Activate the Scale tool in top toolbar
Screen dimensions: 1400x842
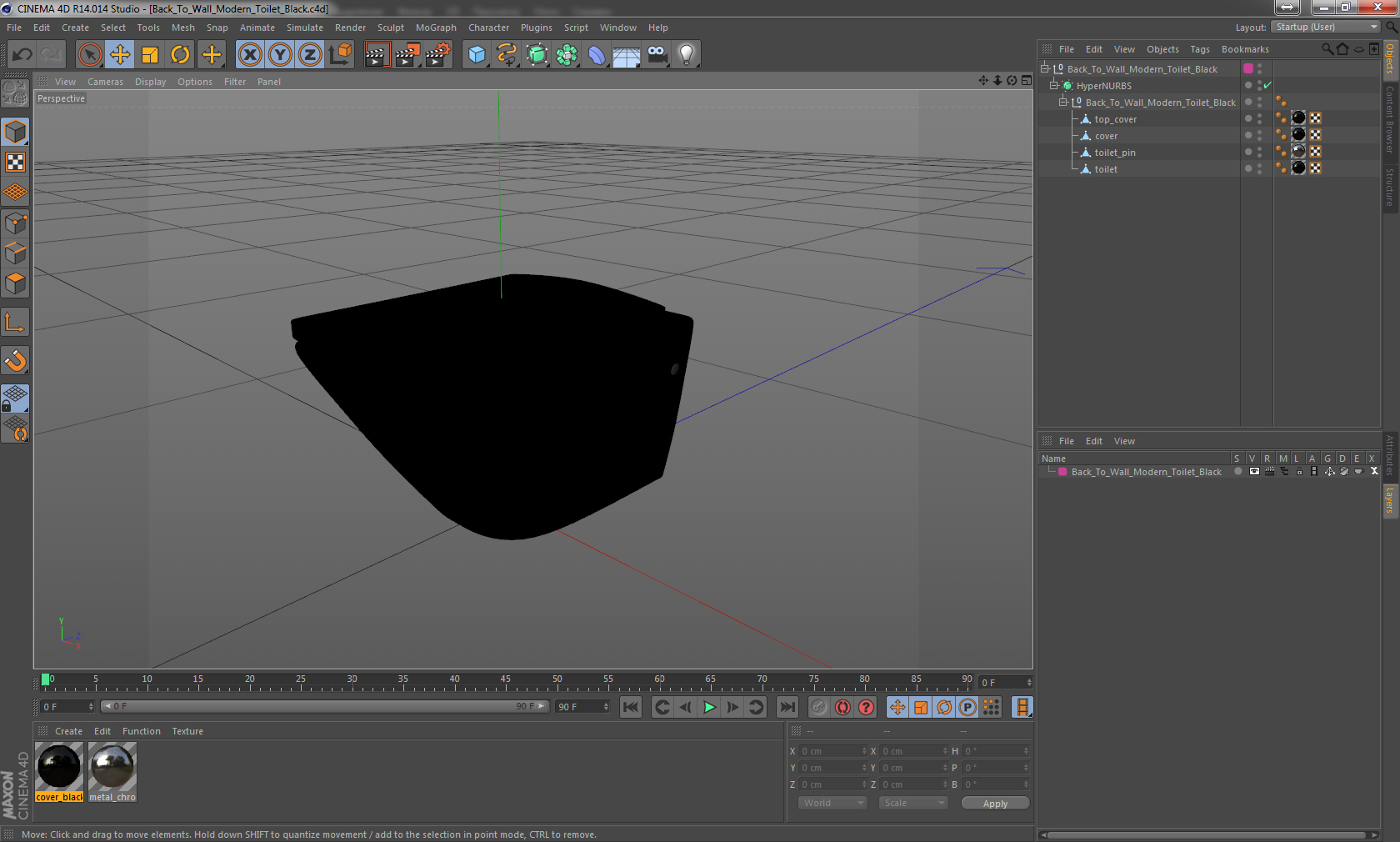coord(150,55)
